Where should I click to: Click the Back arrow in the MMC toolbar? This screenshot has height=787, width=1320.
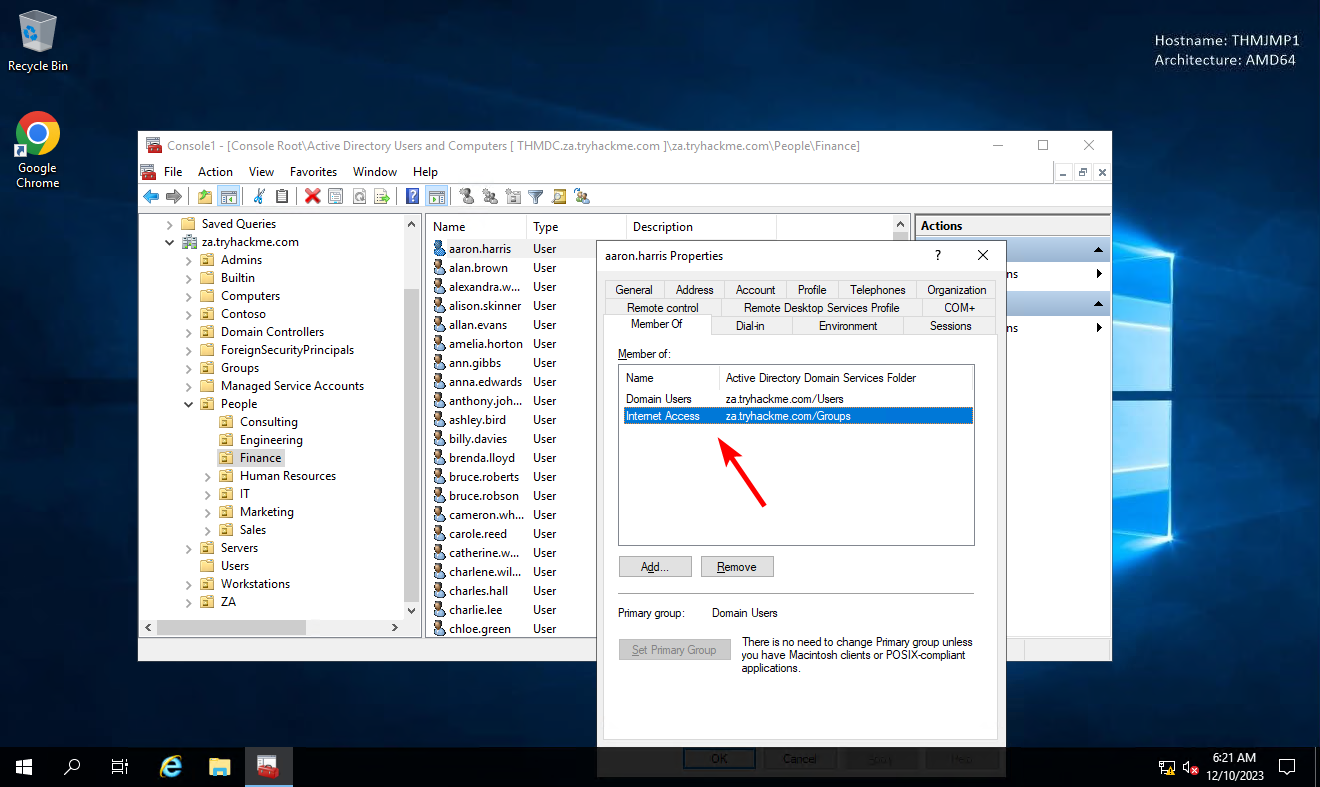(151, 197)
